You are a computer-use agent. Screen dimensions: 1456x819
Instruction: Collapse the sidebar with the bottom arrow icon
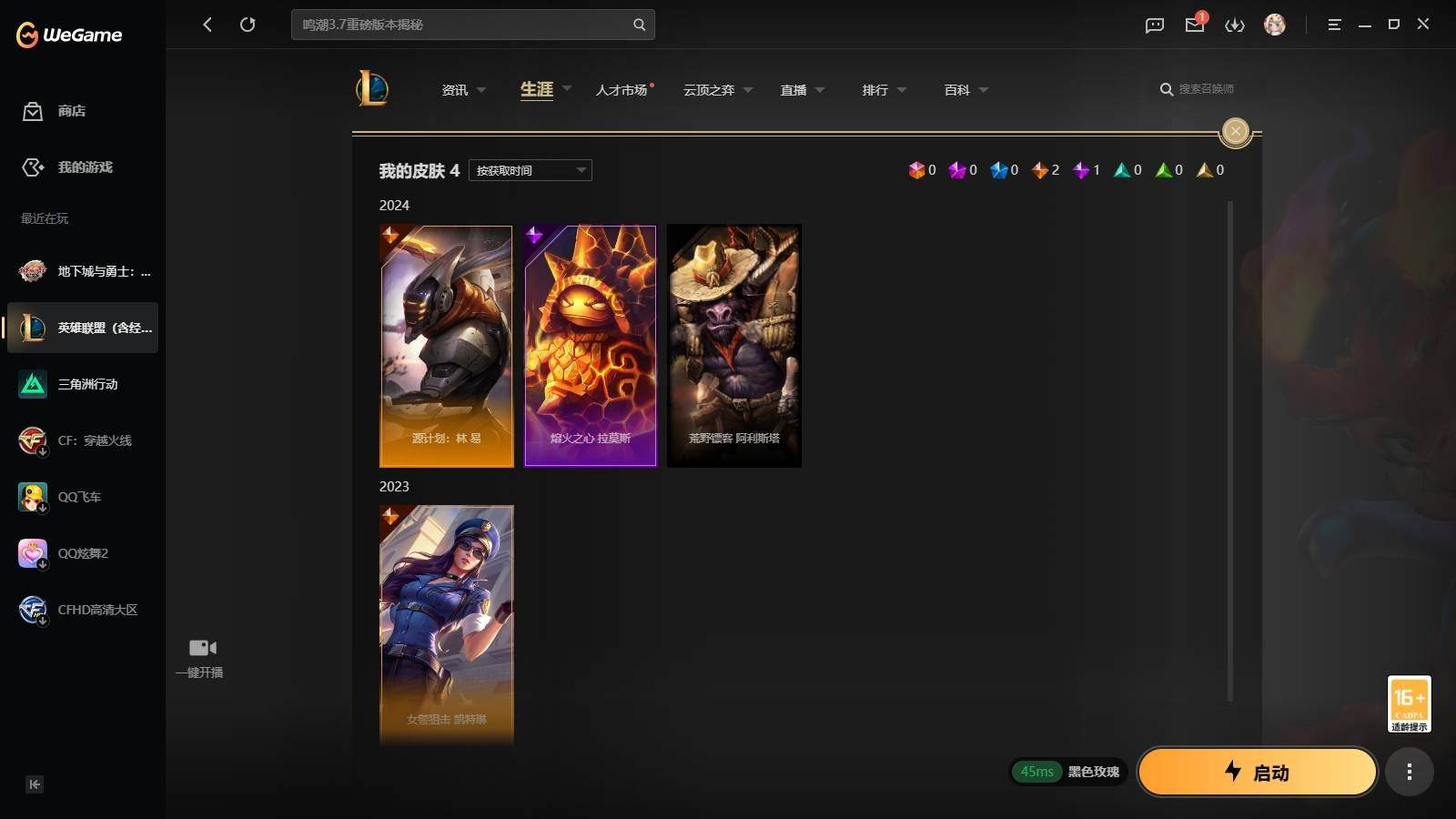pos(35,784)
